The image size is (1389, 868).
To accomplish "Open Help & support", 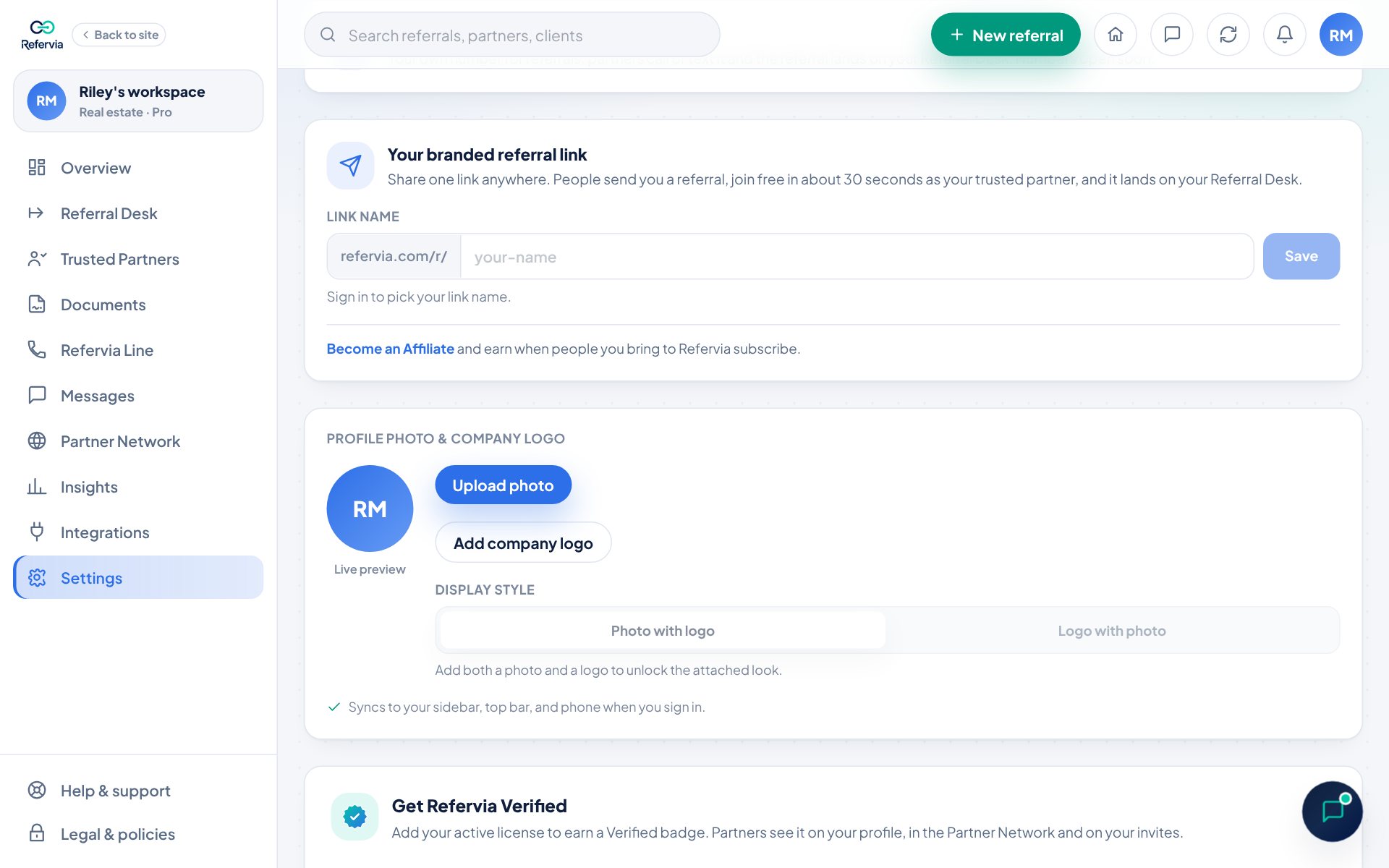I will [138, 791].
